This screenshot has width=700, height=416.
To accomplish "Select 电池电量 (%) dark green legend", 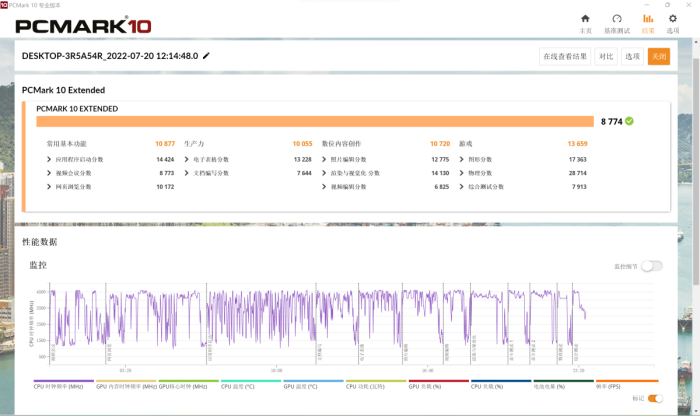I will pyautogui.click(x=563, y=384).
